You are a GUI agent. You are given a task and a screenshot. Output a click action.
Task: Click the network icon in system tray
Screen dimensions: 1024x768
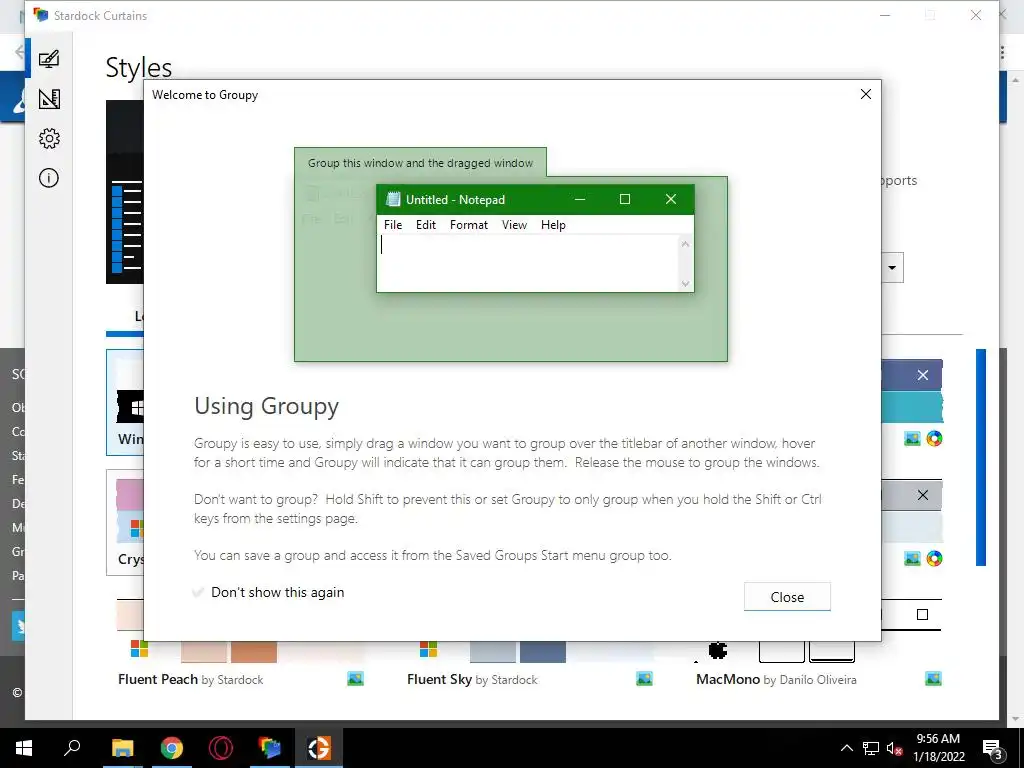[871, 748]
